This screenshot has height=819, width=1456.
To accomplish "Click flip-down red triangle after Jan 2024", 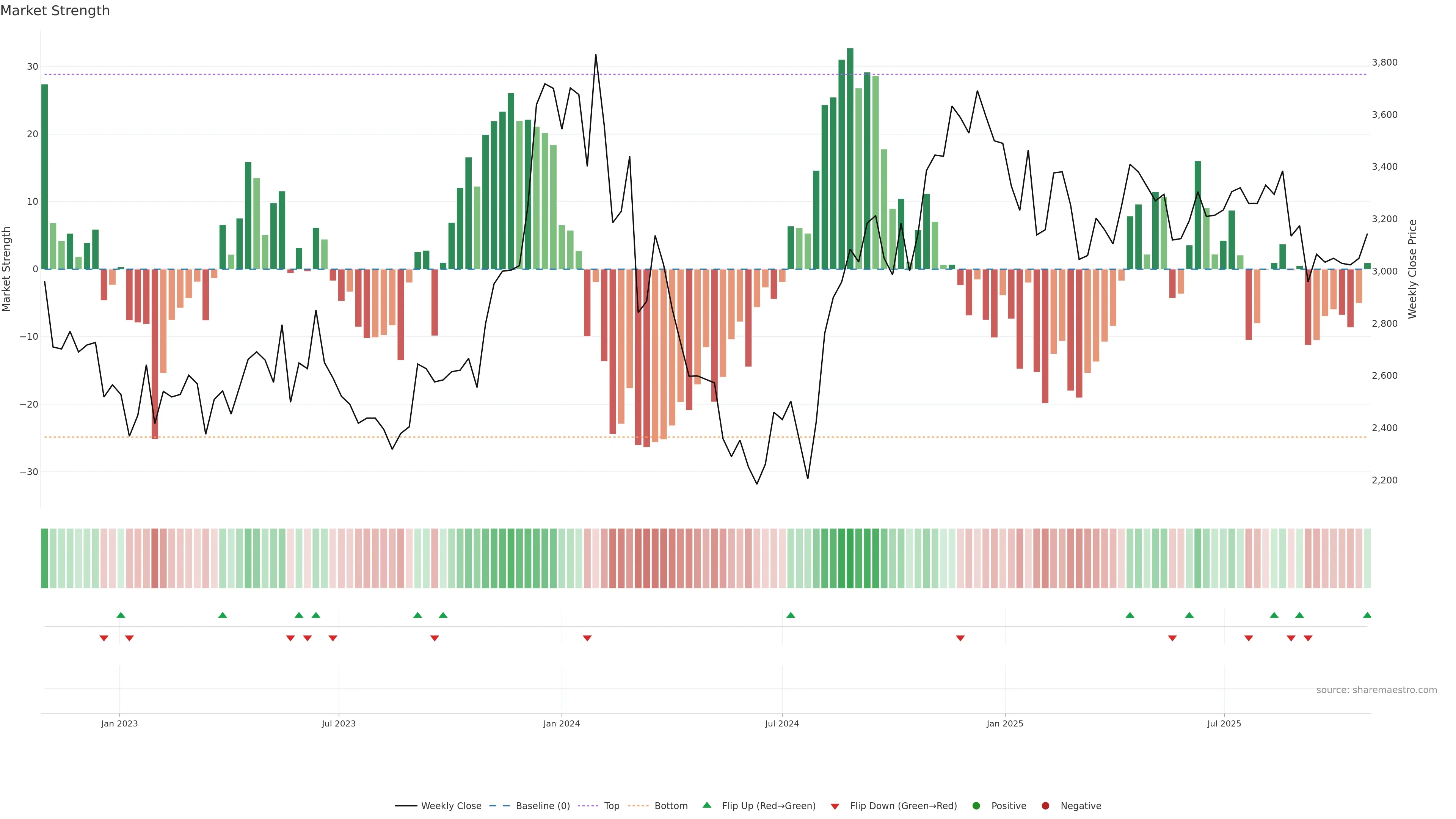I will click(587, 638).
